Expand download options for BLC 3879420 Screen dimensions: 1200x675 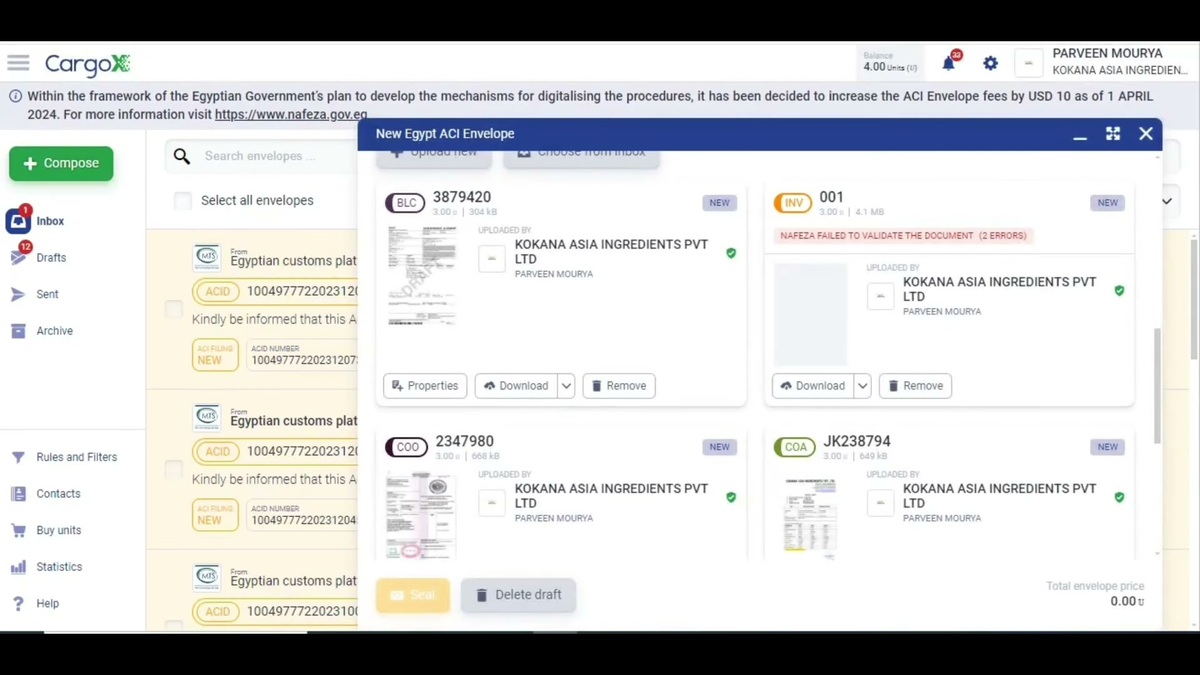pyautogui.click(x=566, y=386)
